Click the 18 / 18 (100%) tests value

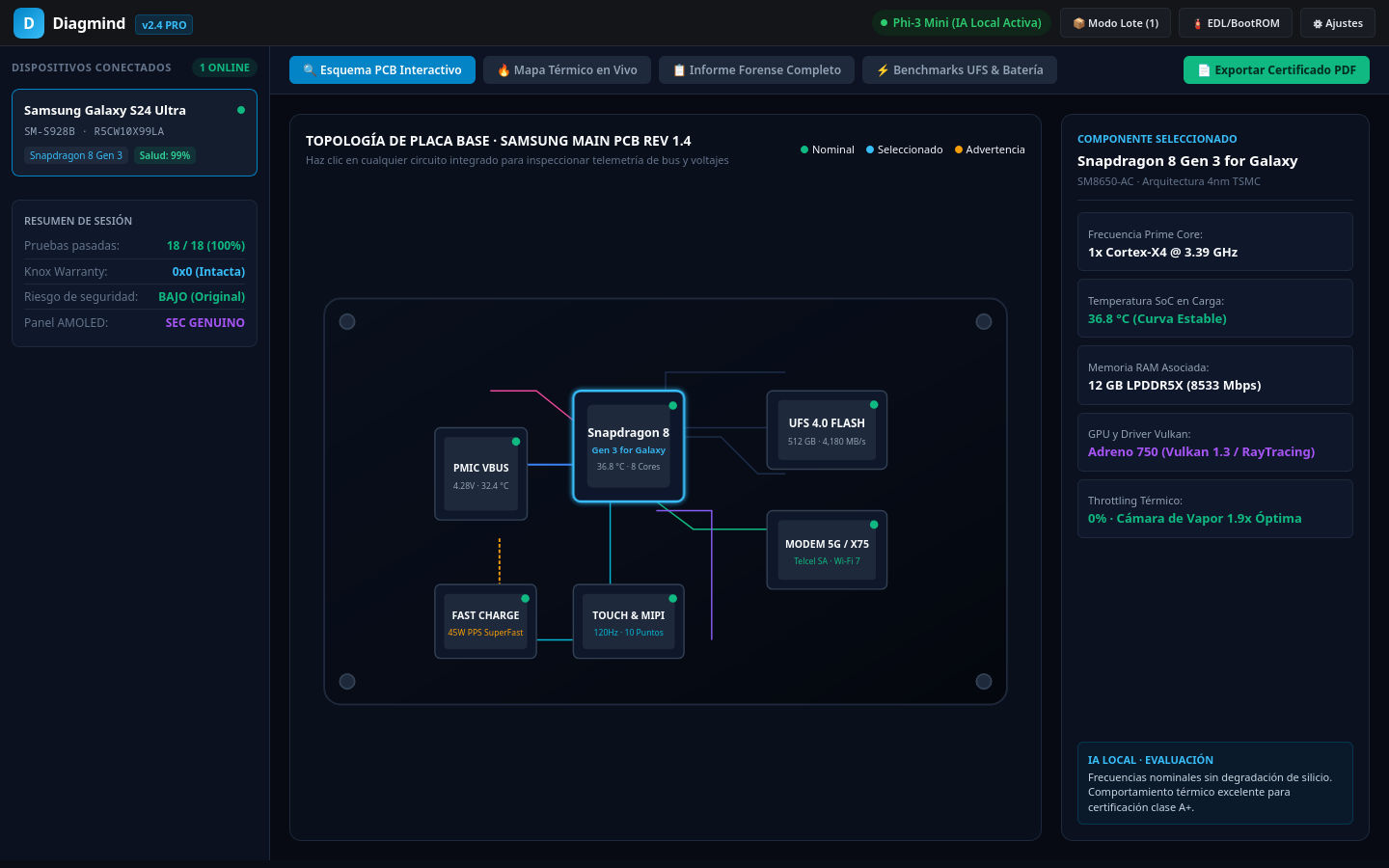(205, 246)
